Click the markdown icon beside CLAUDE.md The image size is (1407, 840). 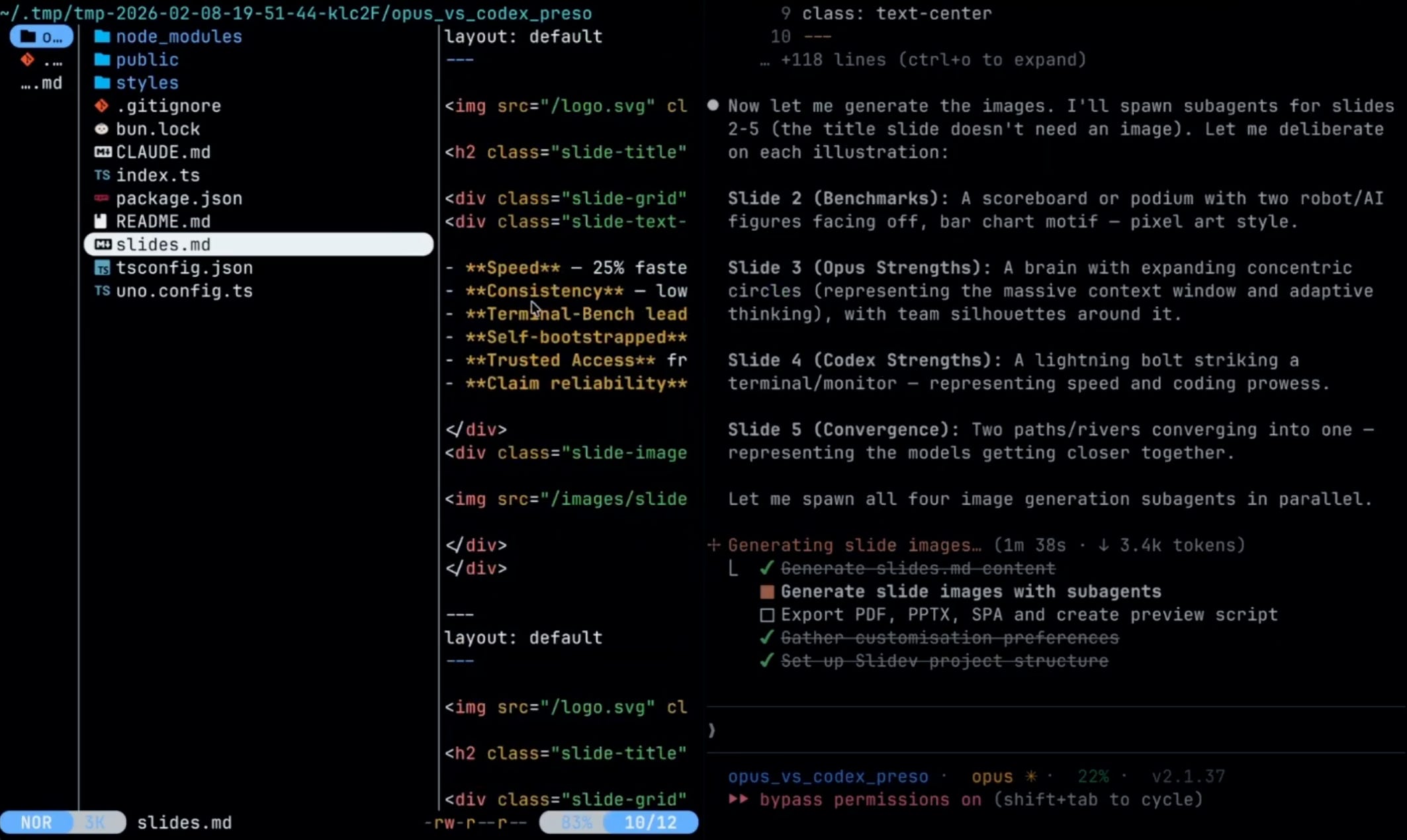click(103, 152)
